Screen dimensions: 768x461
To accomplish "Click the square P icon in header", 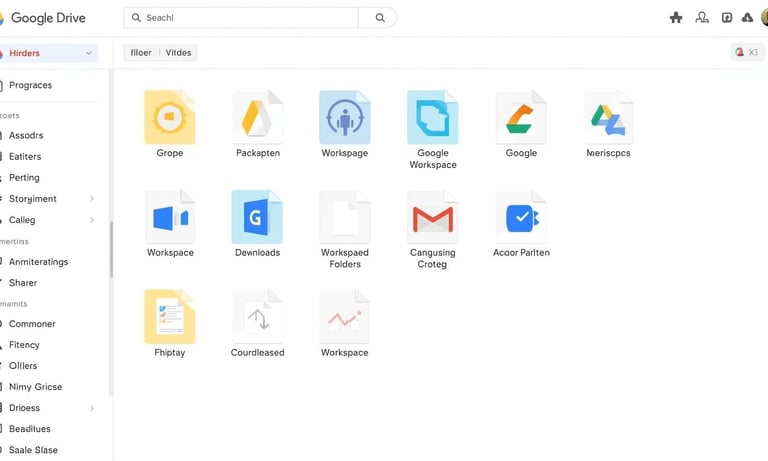I will pos(727,18).
